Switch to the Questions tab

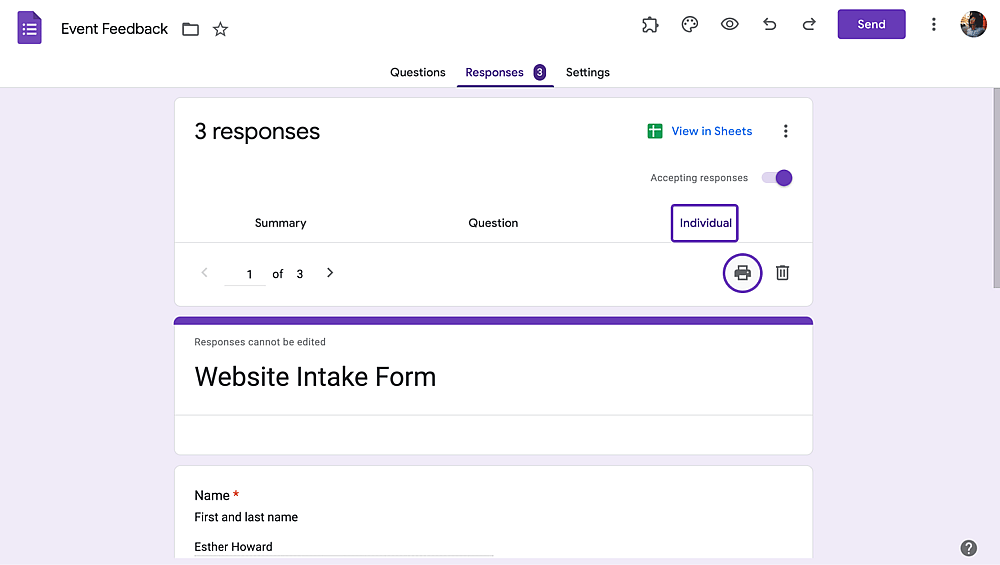point(418,72)
